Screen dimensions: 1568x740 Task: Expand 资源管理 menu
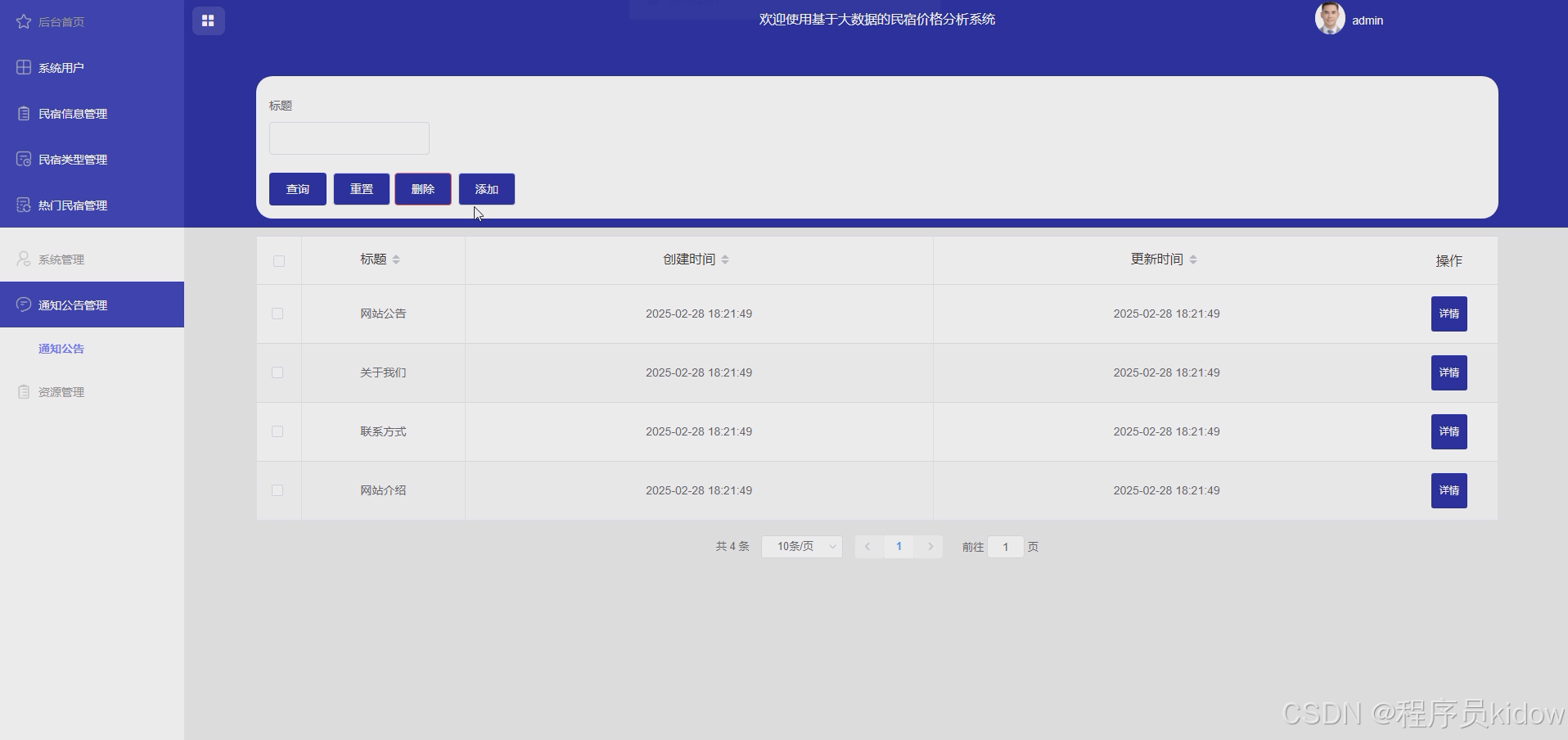point(92,391)
